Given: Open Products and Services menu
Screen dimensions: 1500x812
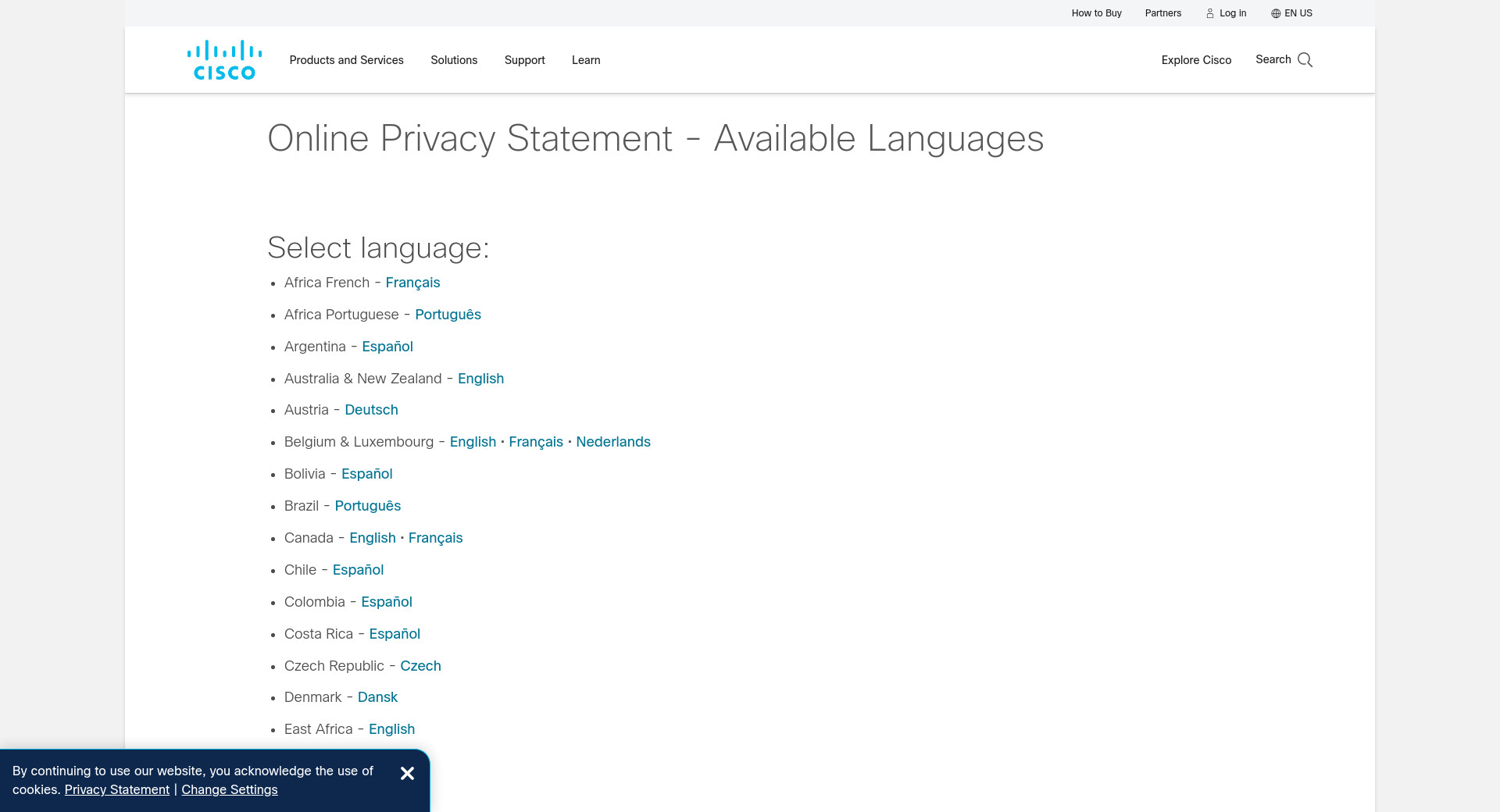Looking at the screenshot, I should [x=346, y=60].
